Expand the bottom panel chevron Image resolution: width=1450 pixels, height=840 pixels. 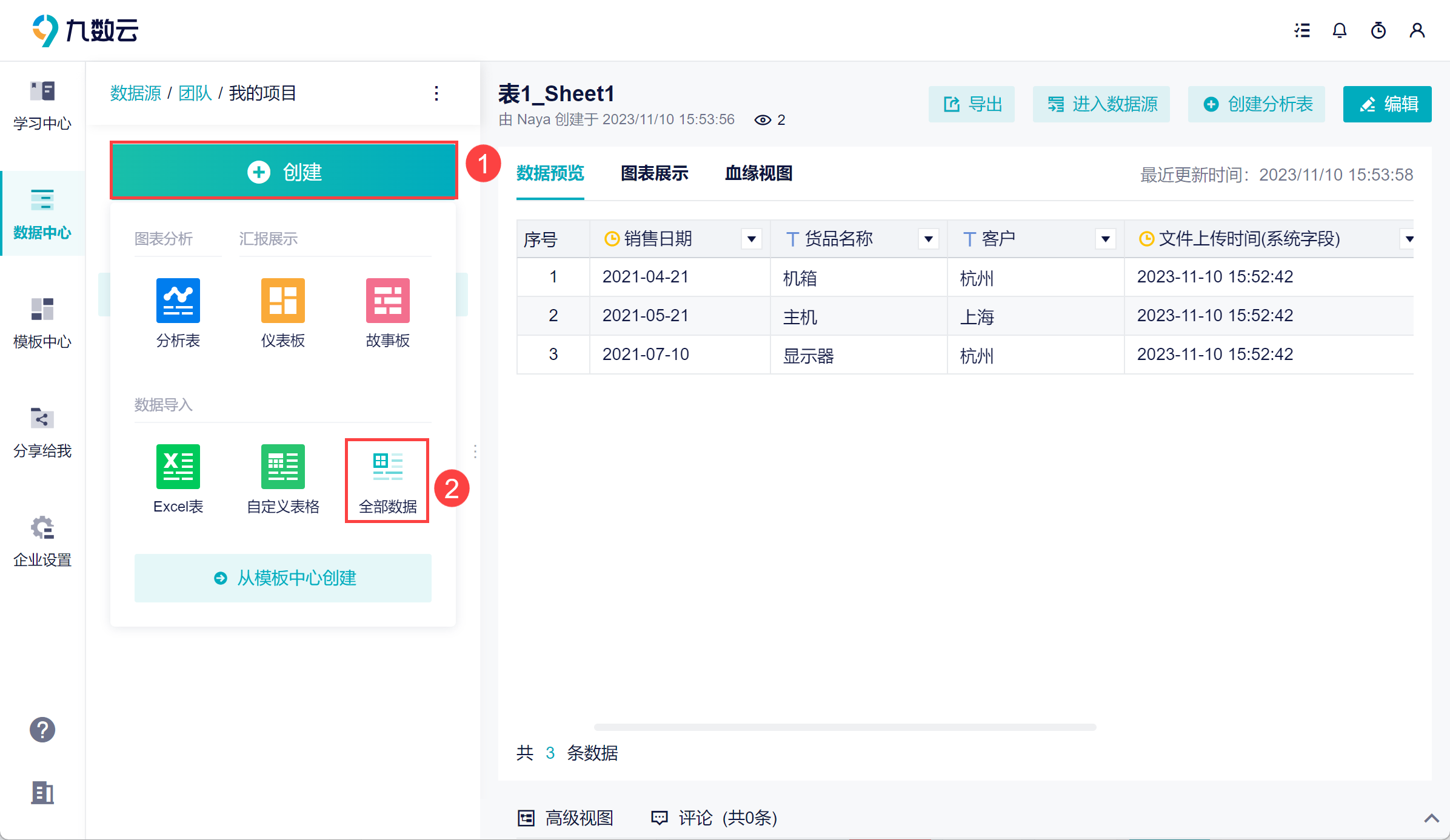point(1431,818)
